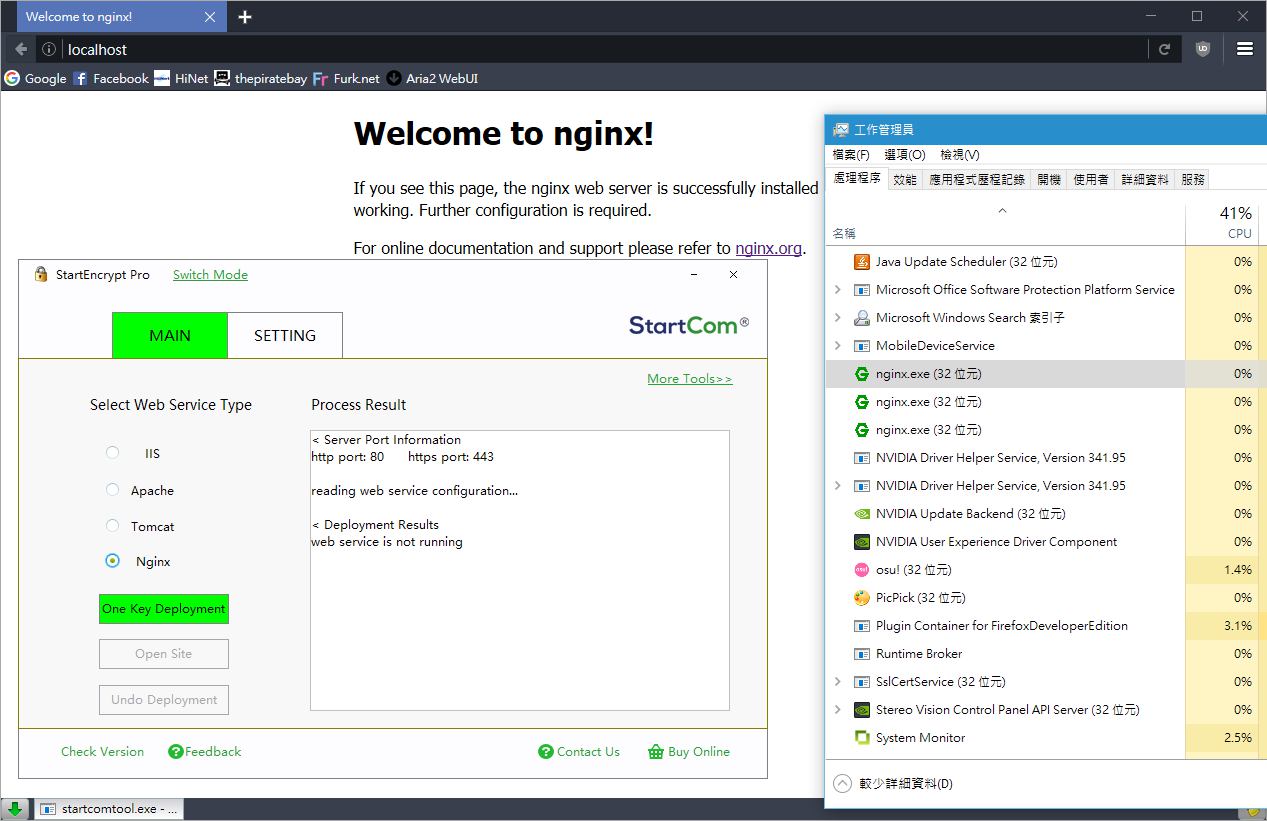Viewport: 1267px width, 821px height.
Task: Follow the nginx.org link
Action: pyautogui.click(x=768, y=248)
